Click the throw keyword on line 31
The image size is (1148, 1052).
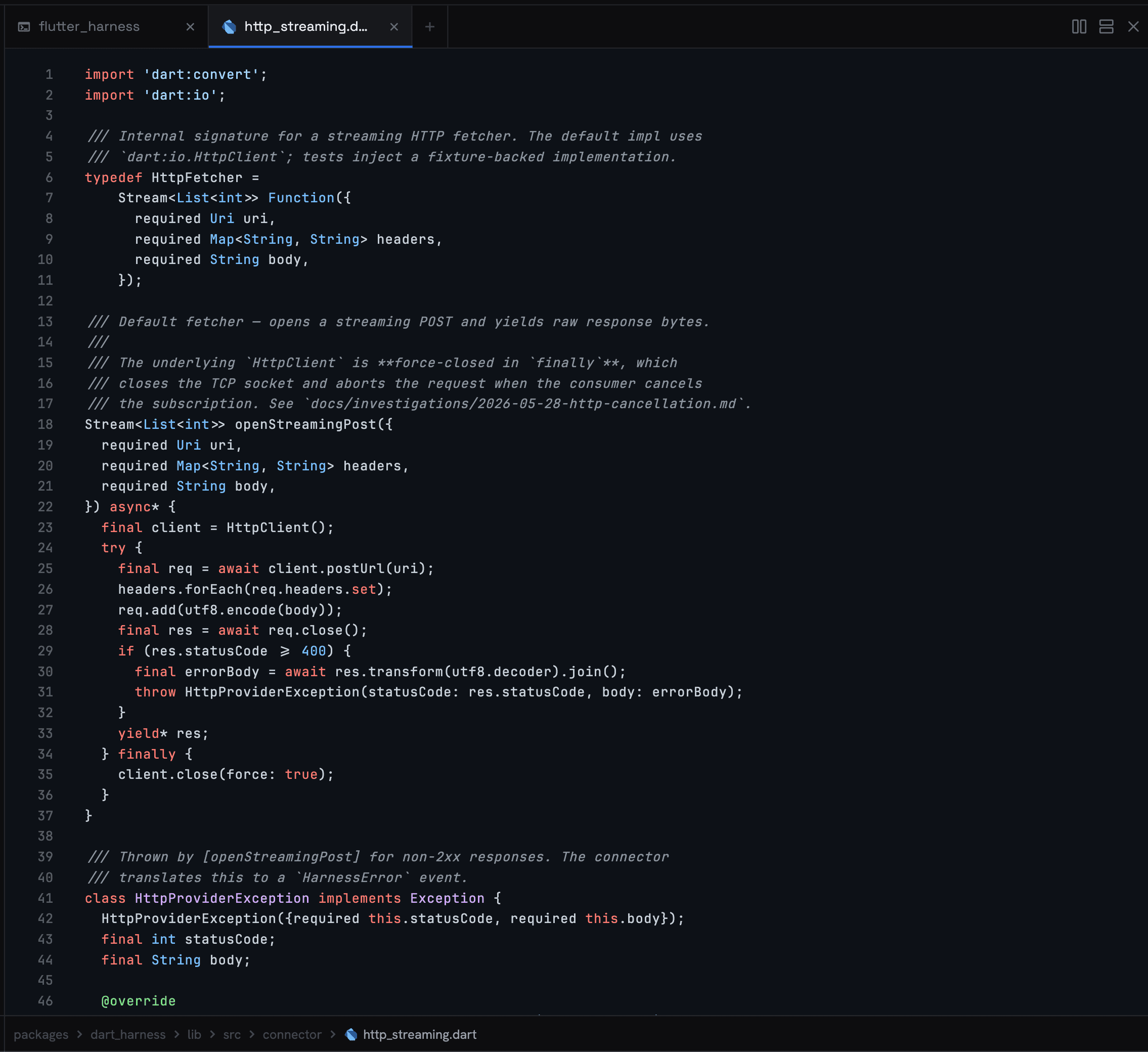pyautogui.click(x=155, y=692)
